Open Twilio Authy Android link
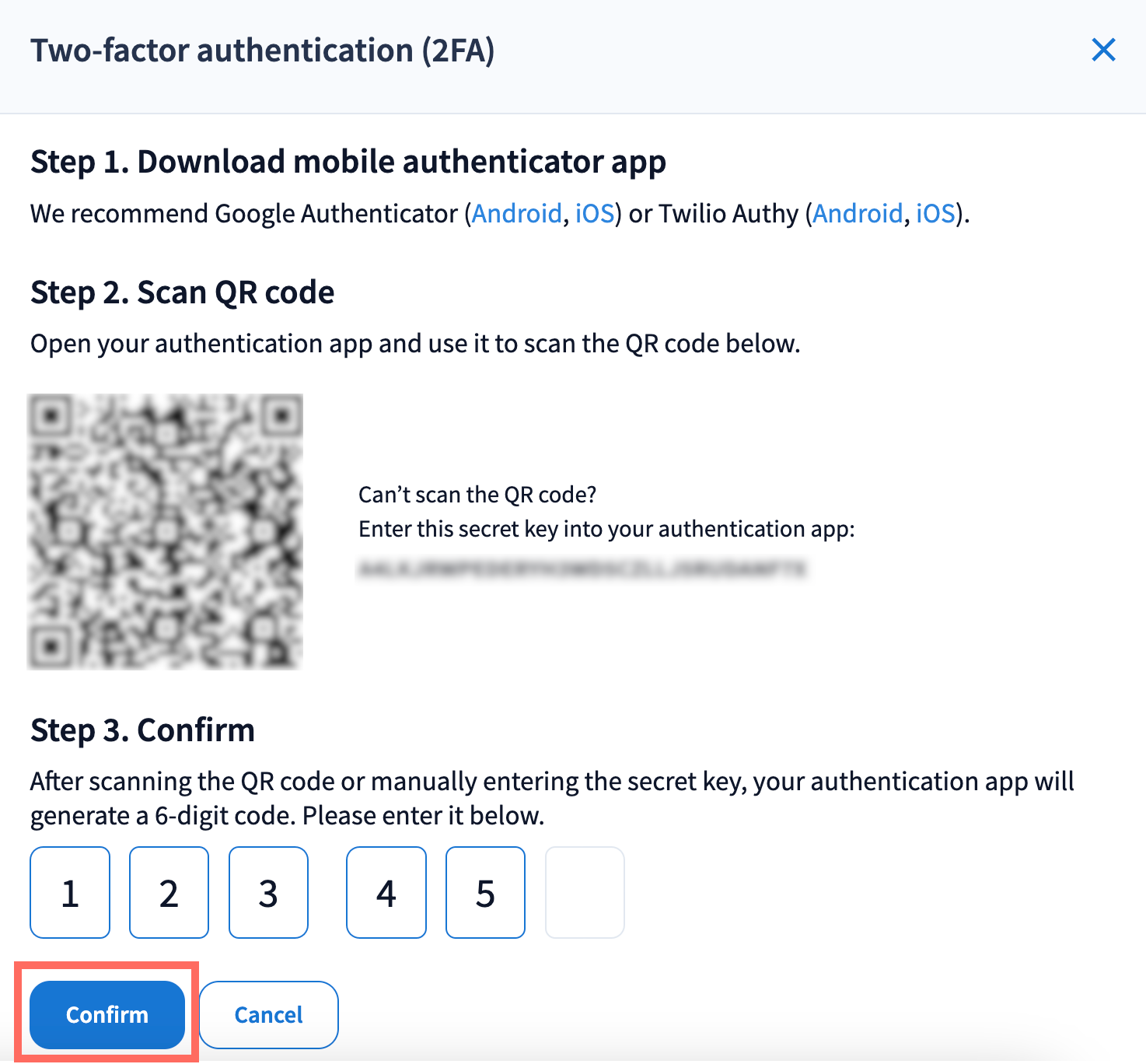The width and height of the screenshot is (1146, 1064). click(858, 213)
